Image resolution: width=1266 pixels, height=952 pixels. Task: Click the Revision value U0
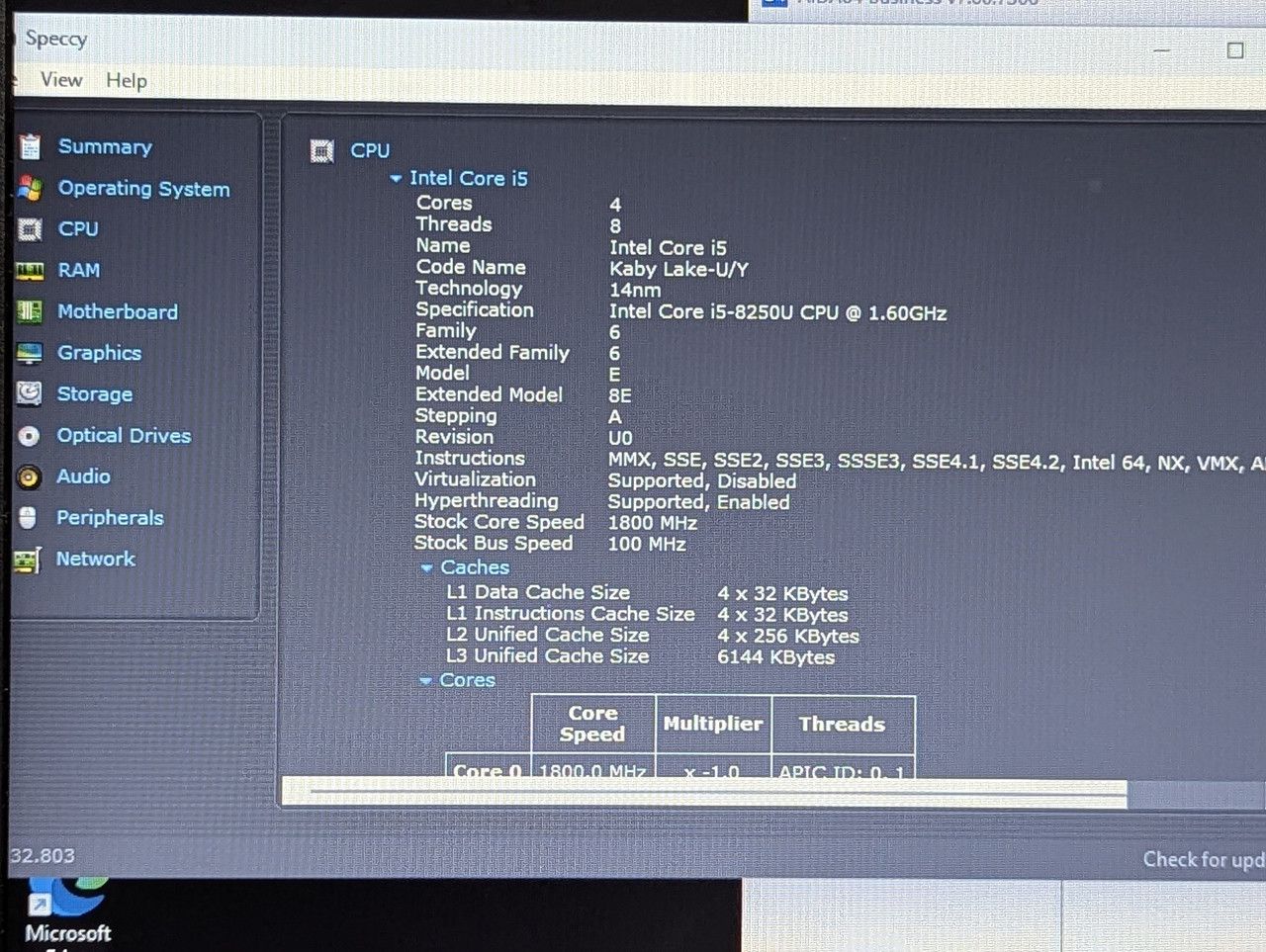(x=620, y=438)
